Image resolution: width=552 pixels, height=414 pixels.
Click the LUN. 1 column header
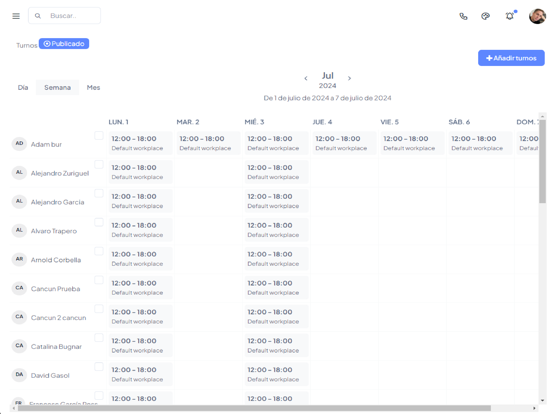[x=118, y=122]
